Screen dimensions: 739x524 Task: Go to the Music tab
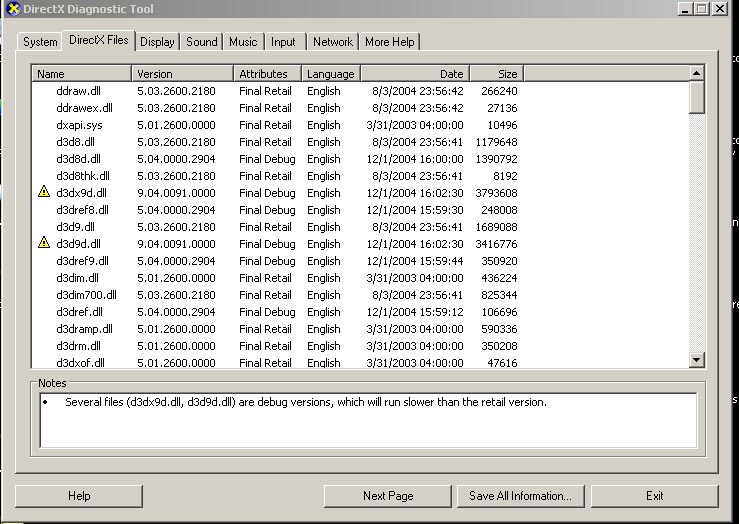[x=243, y=42]
